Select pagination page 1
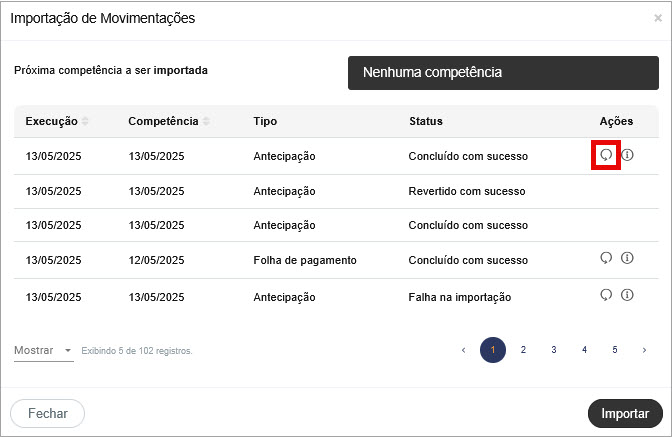Viewport: 672px width, 437px height. (x=493, y=350)
